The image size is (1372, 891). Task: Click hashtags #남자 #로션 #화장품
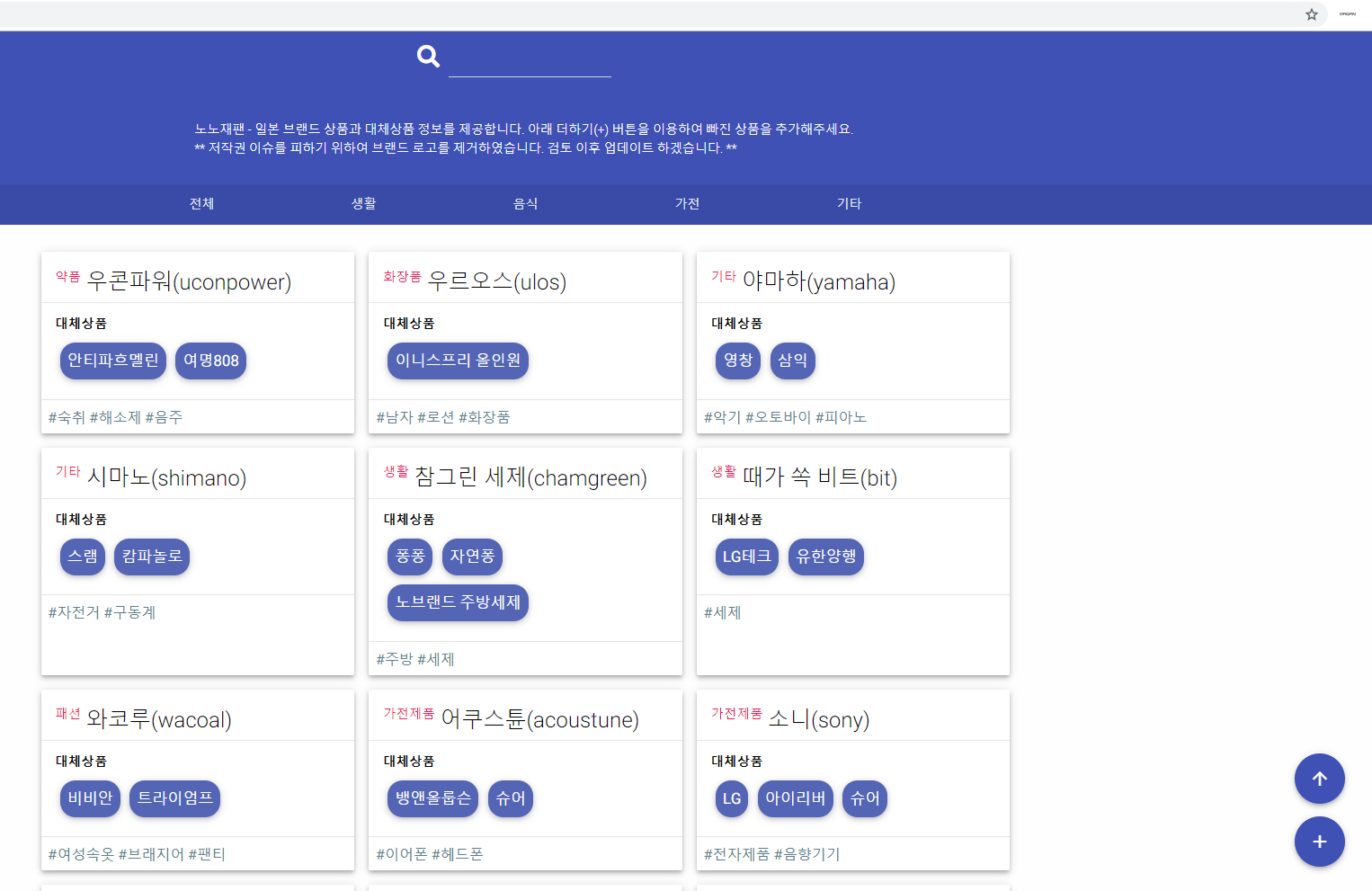point(443,417)
